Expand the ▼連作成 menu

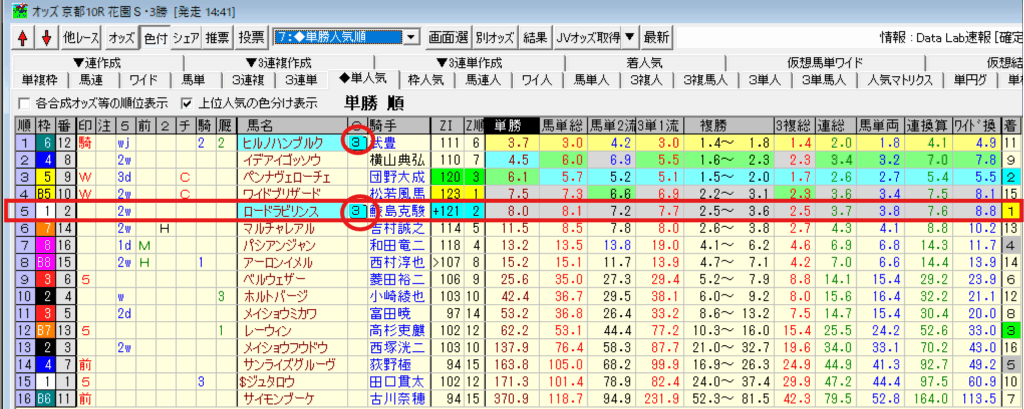pyautogui.click(x=95, y=62)
